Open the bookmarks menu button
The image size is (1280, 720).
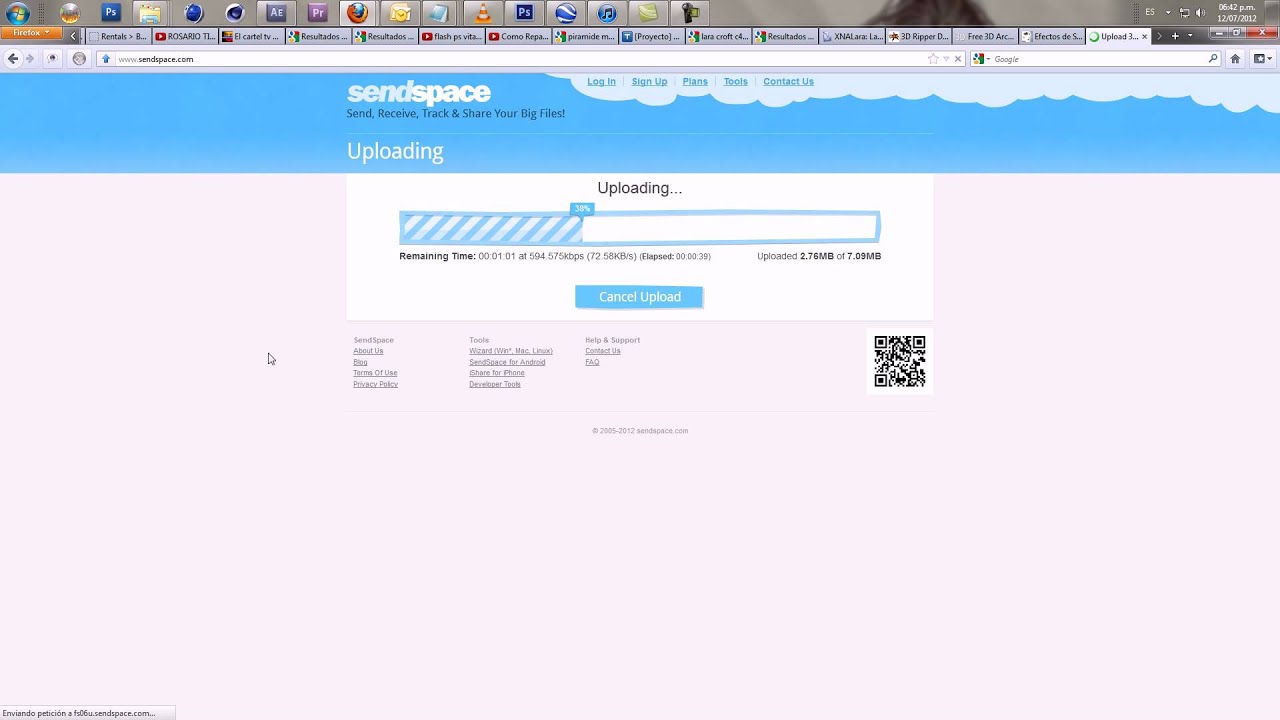pyautogui.click(x=1262, y=59)
